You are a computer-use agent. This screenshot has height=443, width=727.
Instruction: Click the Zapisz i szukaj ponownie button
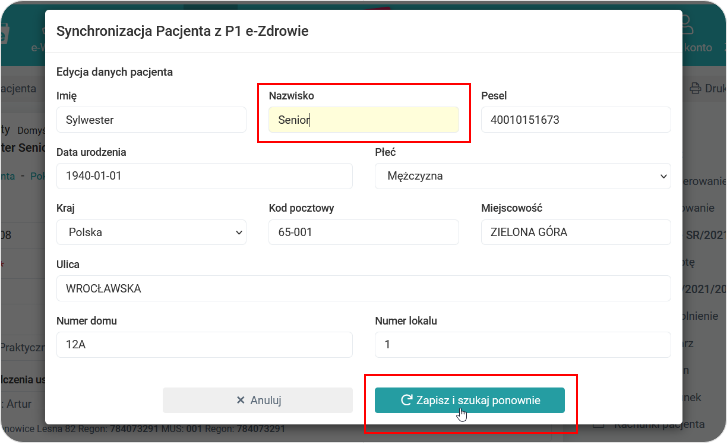tap(470, 400)
